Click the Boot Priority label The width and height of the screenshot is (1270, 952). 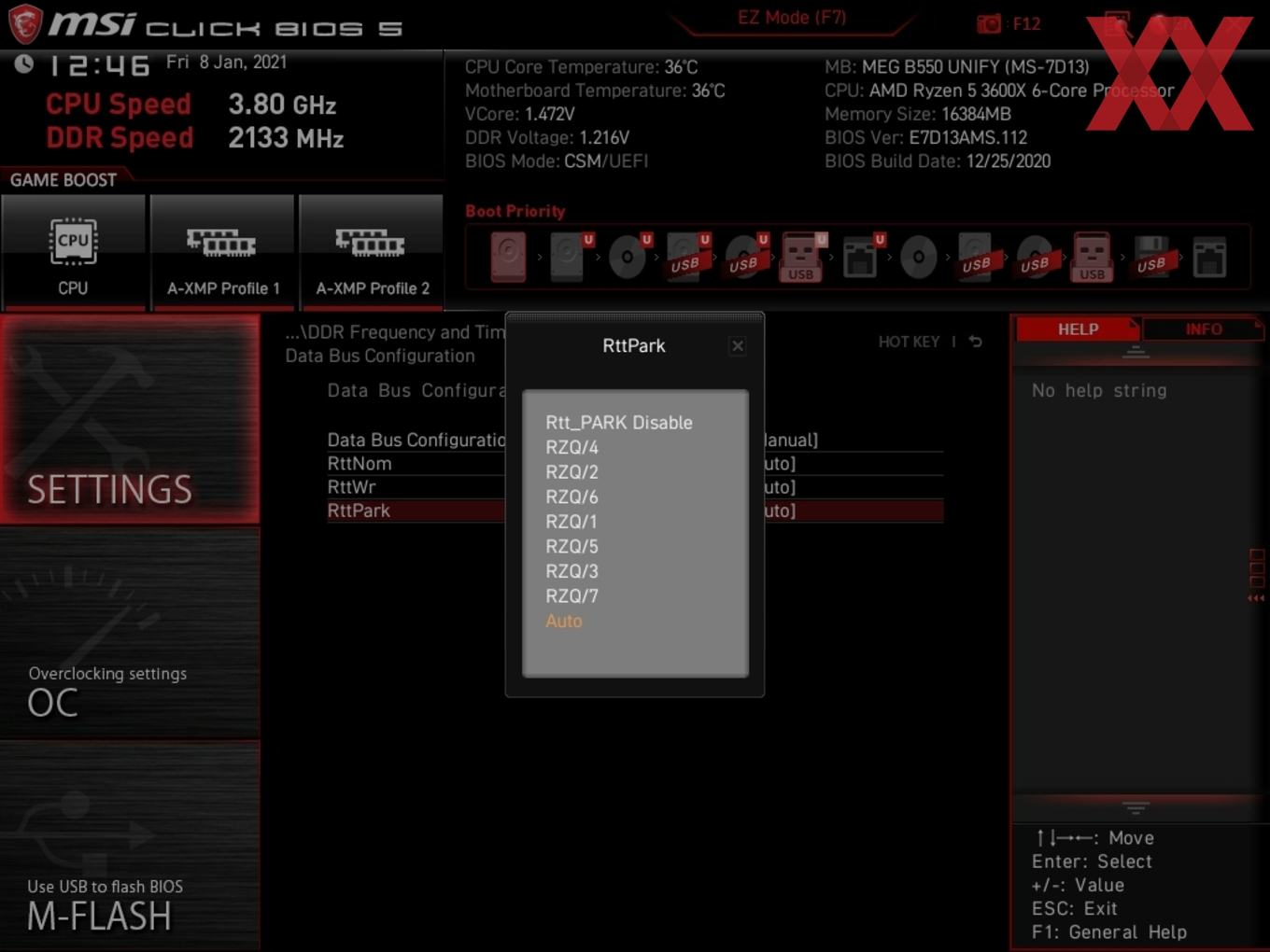(515, 211)
